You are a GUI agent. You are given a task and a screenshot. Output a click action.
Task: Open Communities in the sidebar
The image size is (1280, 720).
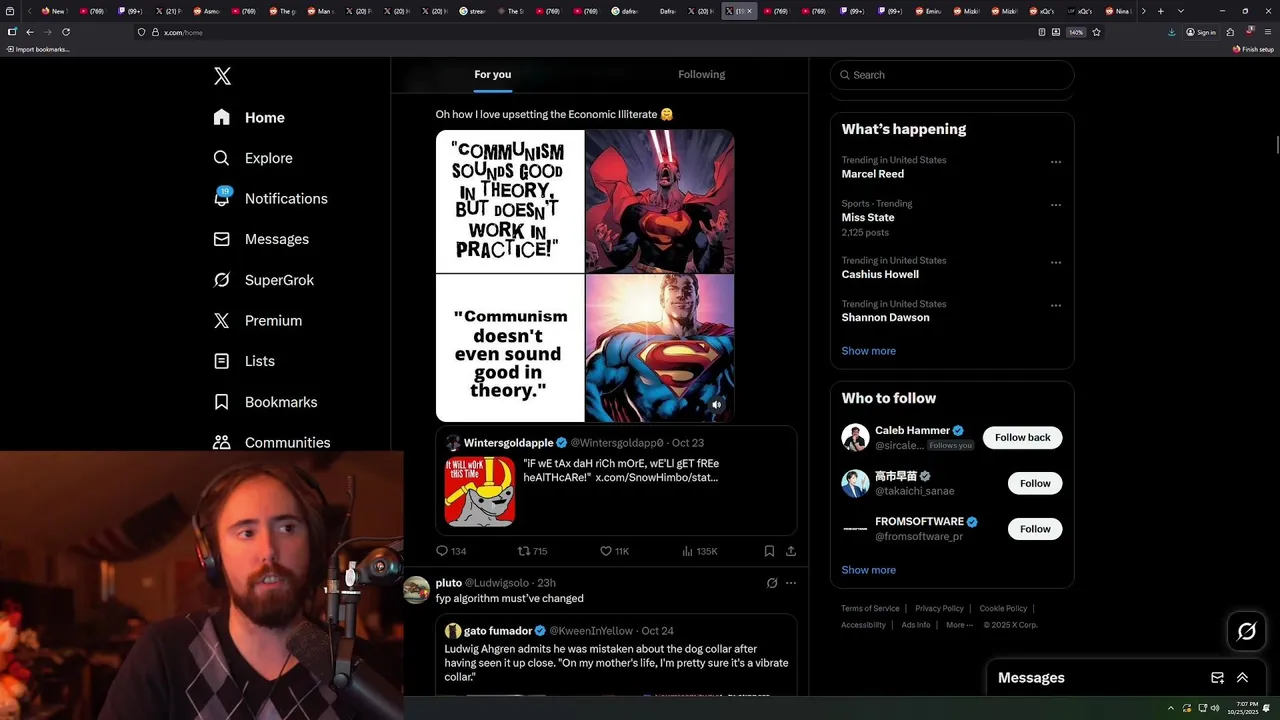271,442
